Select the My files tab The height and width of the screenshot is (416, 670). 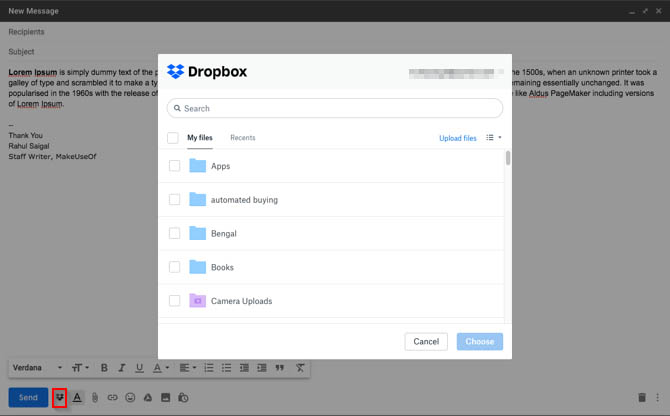pos(200,138)
